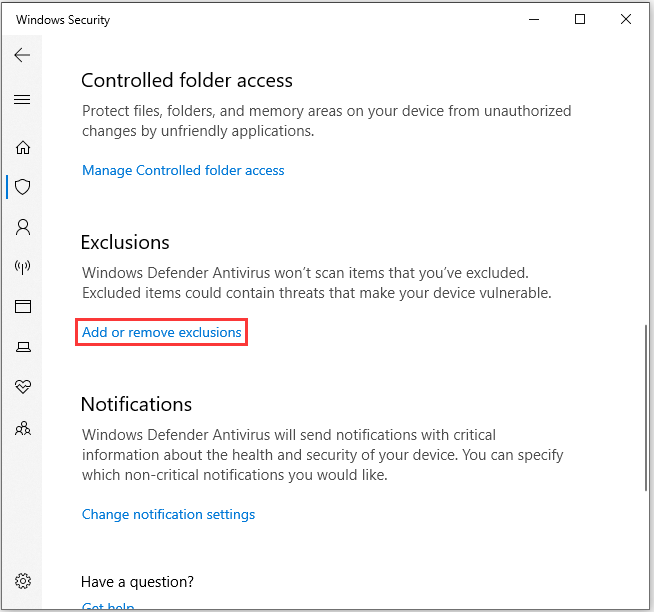Open the Home page icon
Viewport: 654px width, 612px height.
click(x=23, y=147)
